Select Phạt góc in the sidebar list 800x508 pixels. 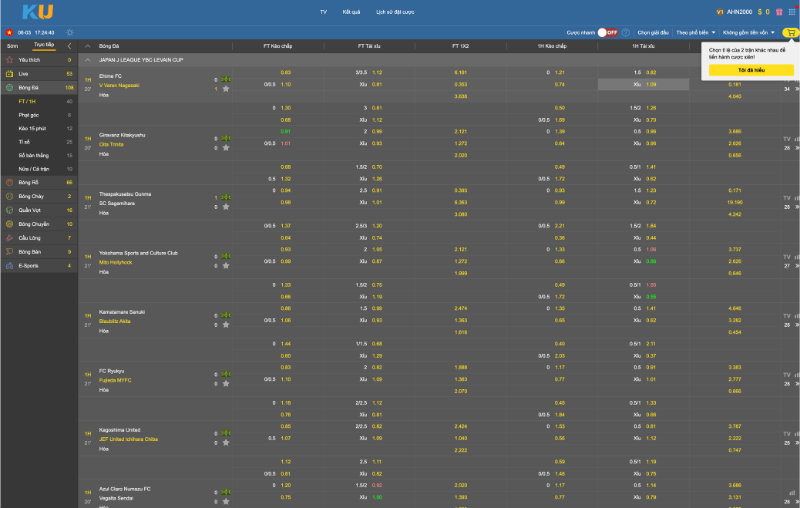[31, 115]
